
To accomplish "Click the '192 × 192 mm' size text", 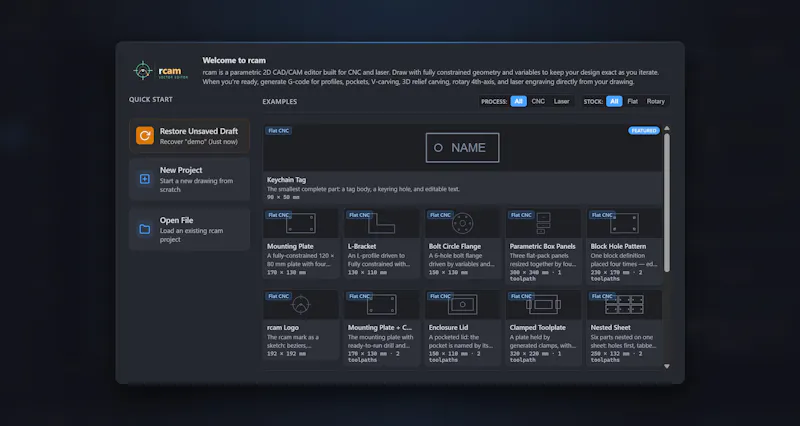I will [287, 354].
